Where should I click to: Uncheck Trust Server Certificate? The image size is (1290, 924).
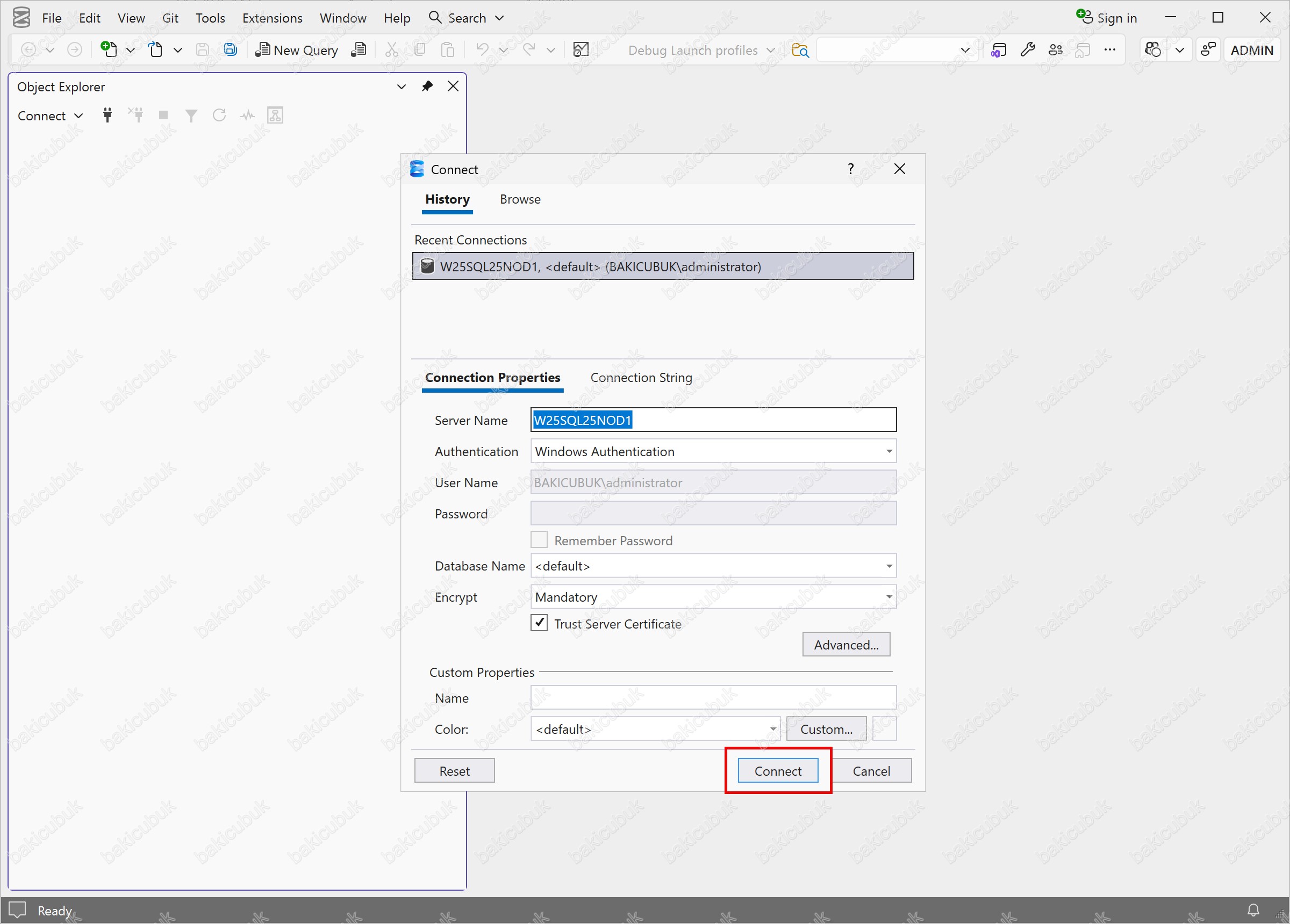539,623
